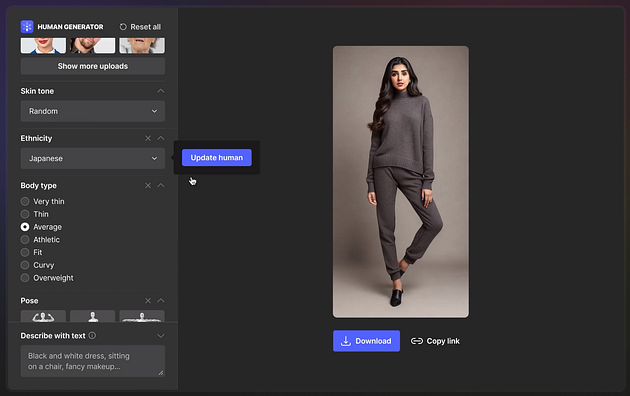The image size is (630, 396).
Task: Choose the standing pose thumbnail in the middle
Action: point(93,316)
